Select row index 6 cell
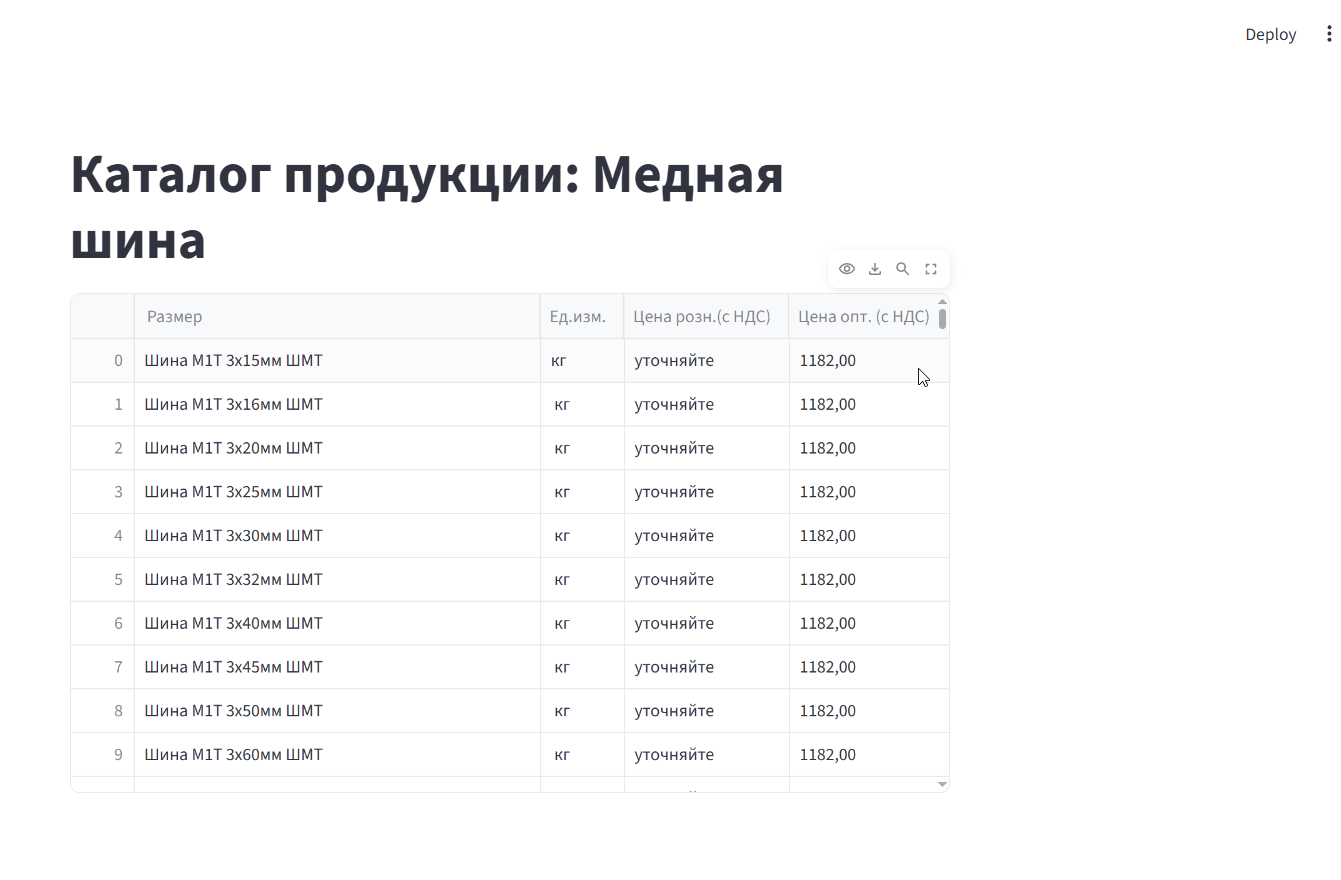Screen dimensions: 1341x880 click(102, 624)
